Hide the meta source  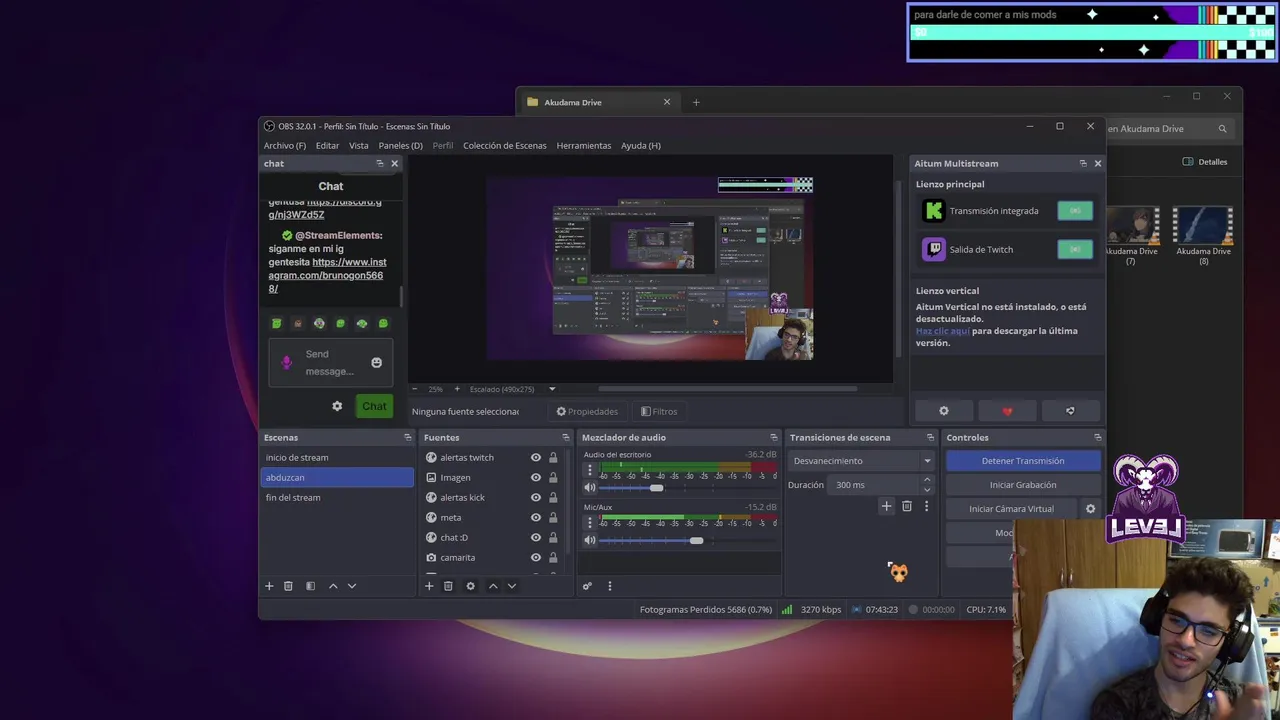536,517
